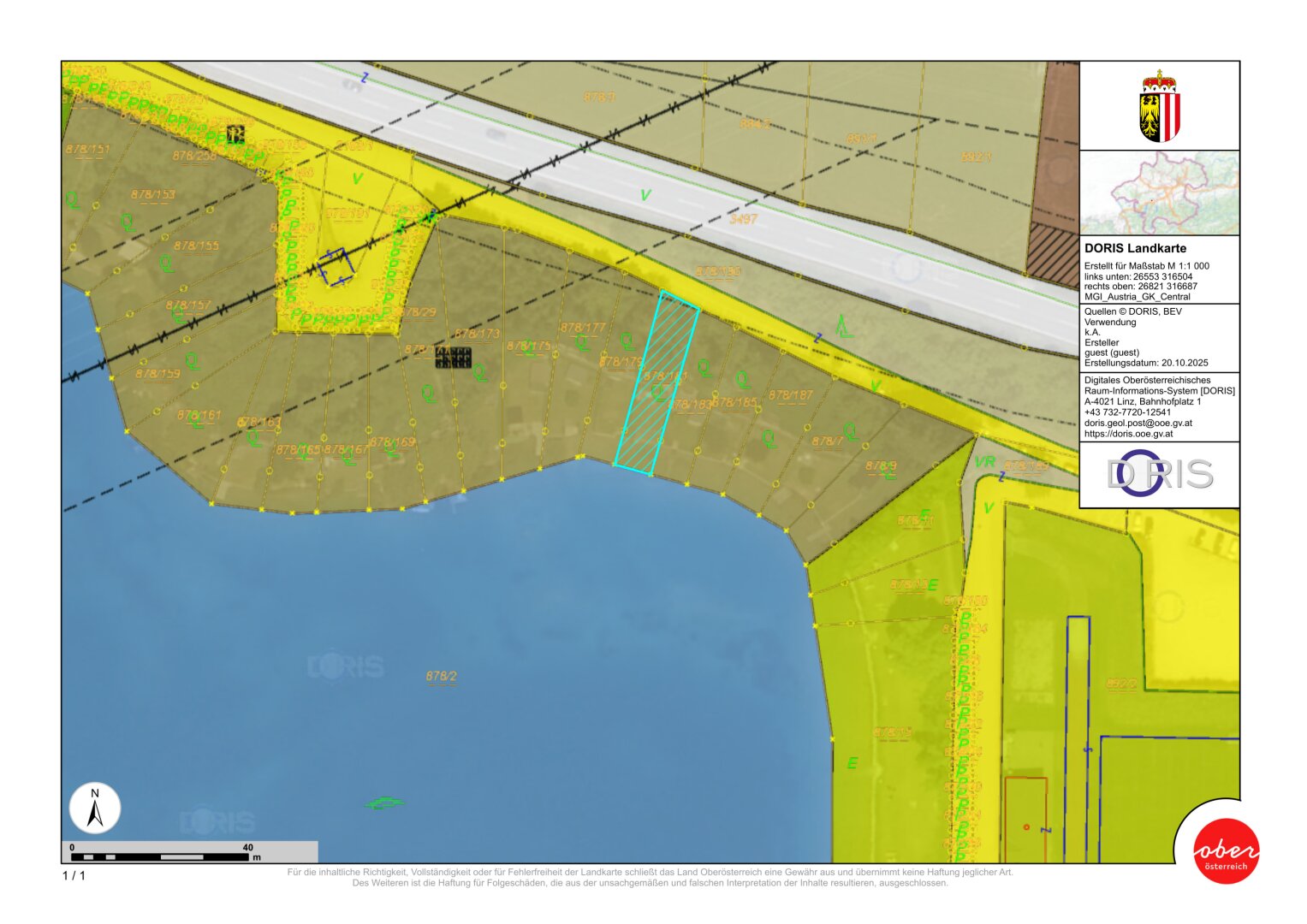The width and height of the screenshot is (1307, 924).
Task: Click the small black tree symbol near 878/258
Action: tap(235, 133)
